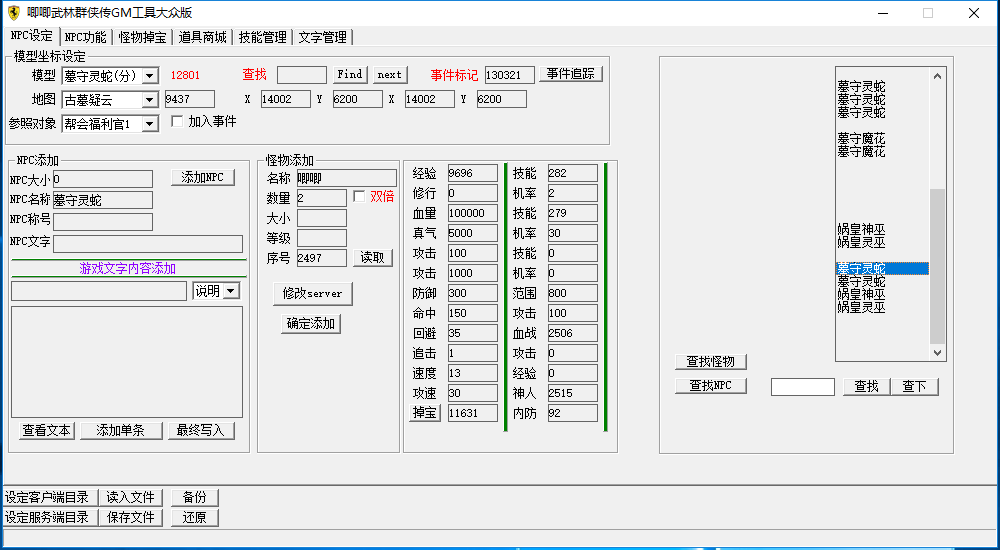The height and width of the screenshot is (550, 1000).
Task: Click the scroll down arrow of monster list
Action: pos(937,353)
